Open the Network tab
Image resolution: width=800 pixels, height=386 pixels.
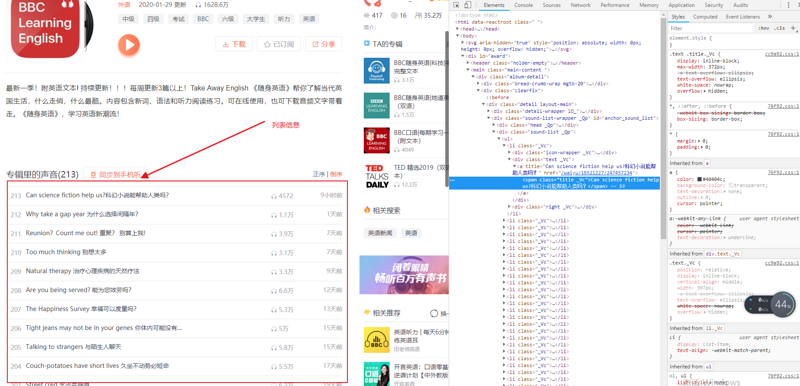tap(581, 5)
